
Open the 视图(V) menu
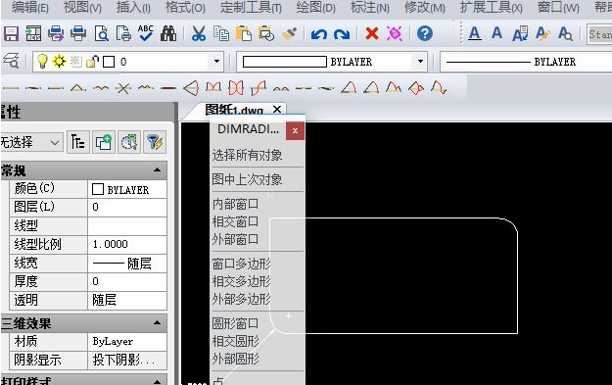click(x=82, y=7)
